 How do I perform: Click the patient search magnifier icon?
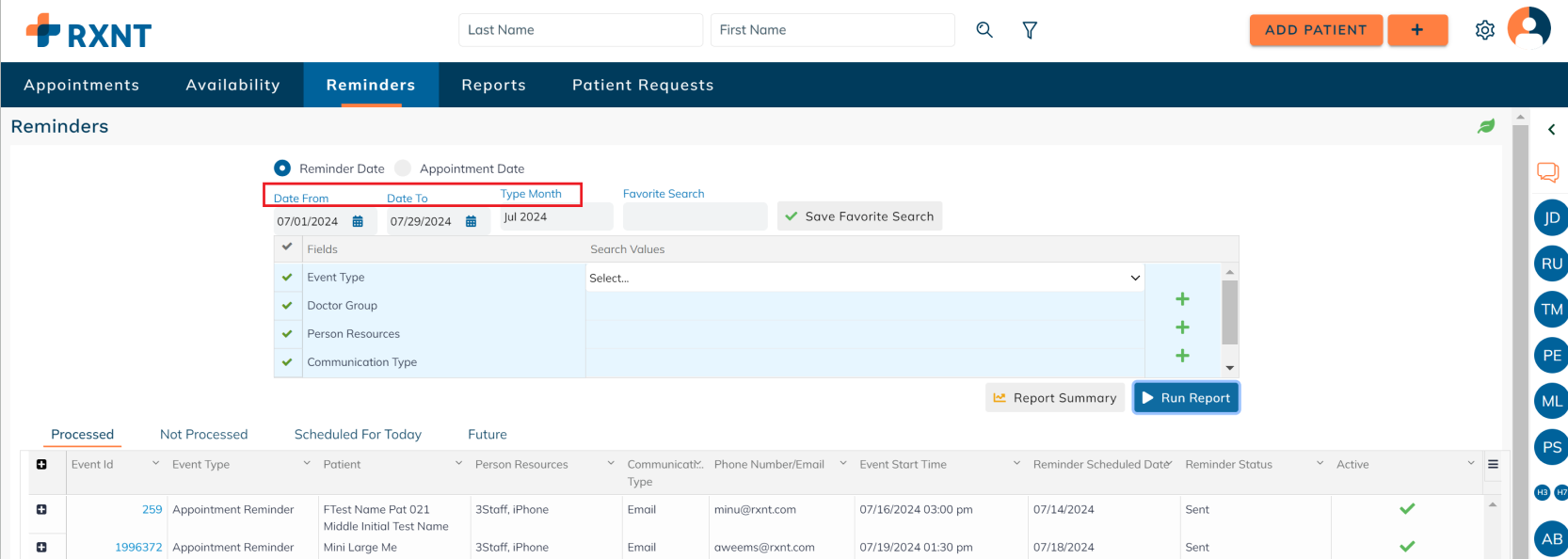tap(984, 30)
